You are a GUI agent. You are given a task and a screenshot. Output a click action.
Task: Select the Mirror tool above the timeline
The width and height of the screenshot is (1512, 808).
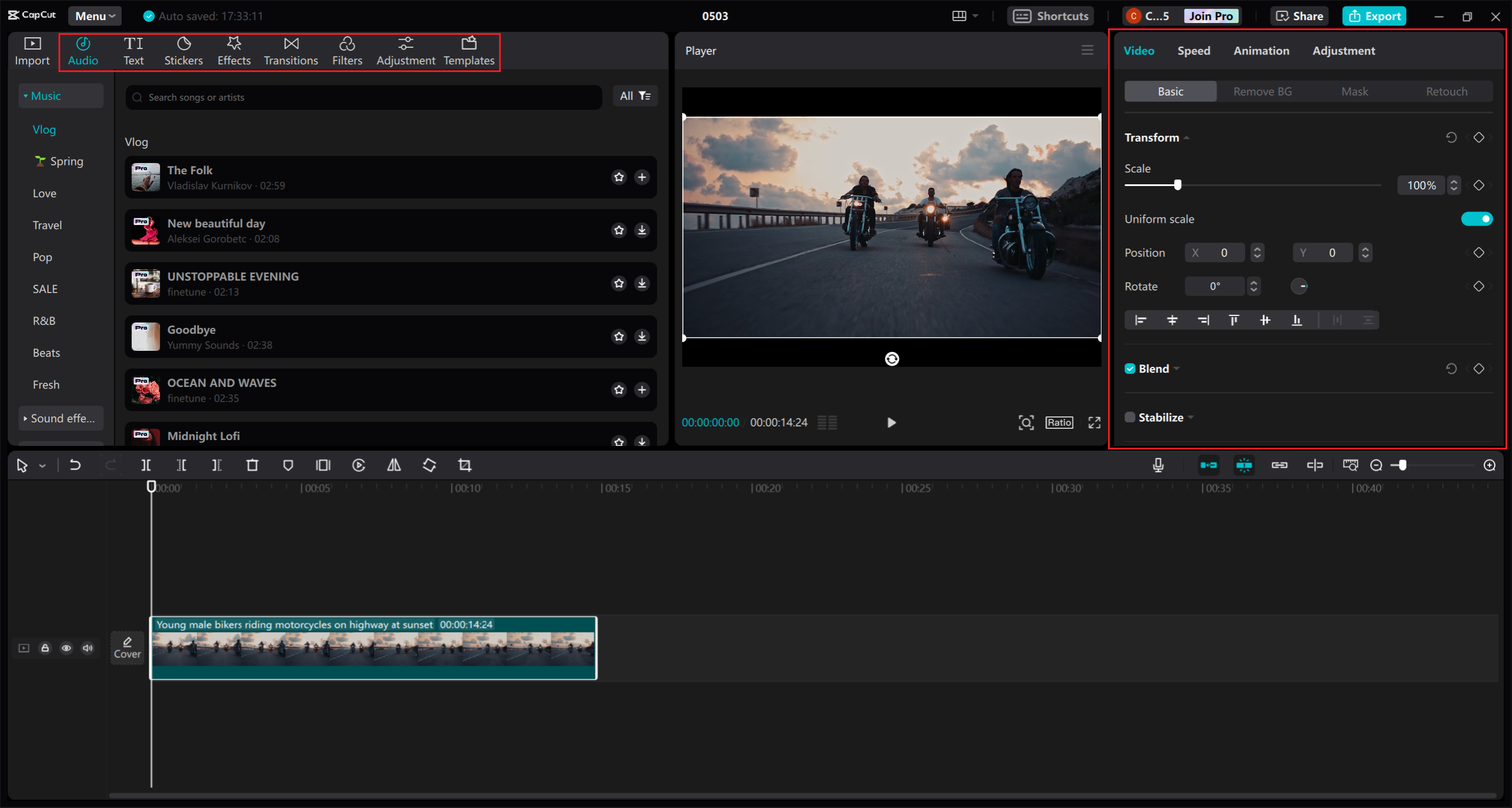(x=394, y=465)
